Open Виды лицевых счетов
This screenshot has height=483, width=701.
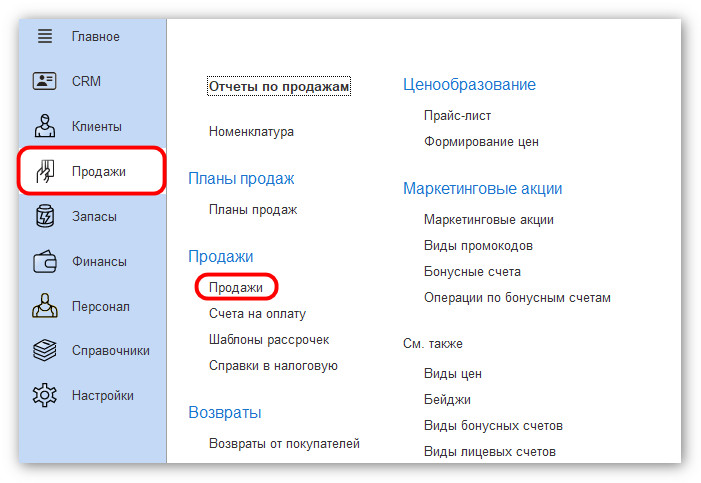click(x=490, y=452)
